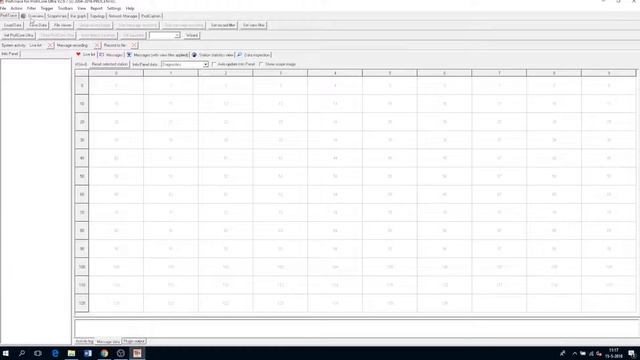The height and width of the screenshot is (360, 640).
Task: Open the Filter menu
Action: click(31, 8)
